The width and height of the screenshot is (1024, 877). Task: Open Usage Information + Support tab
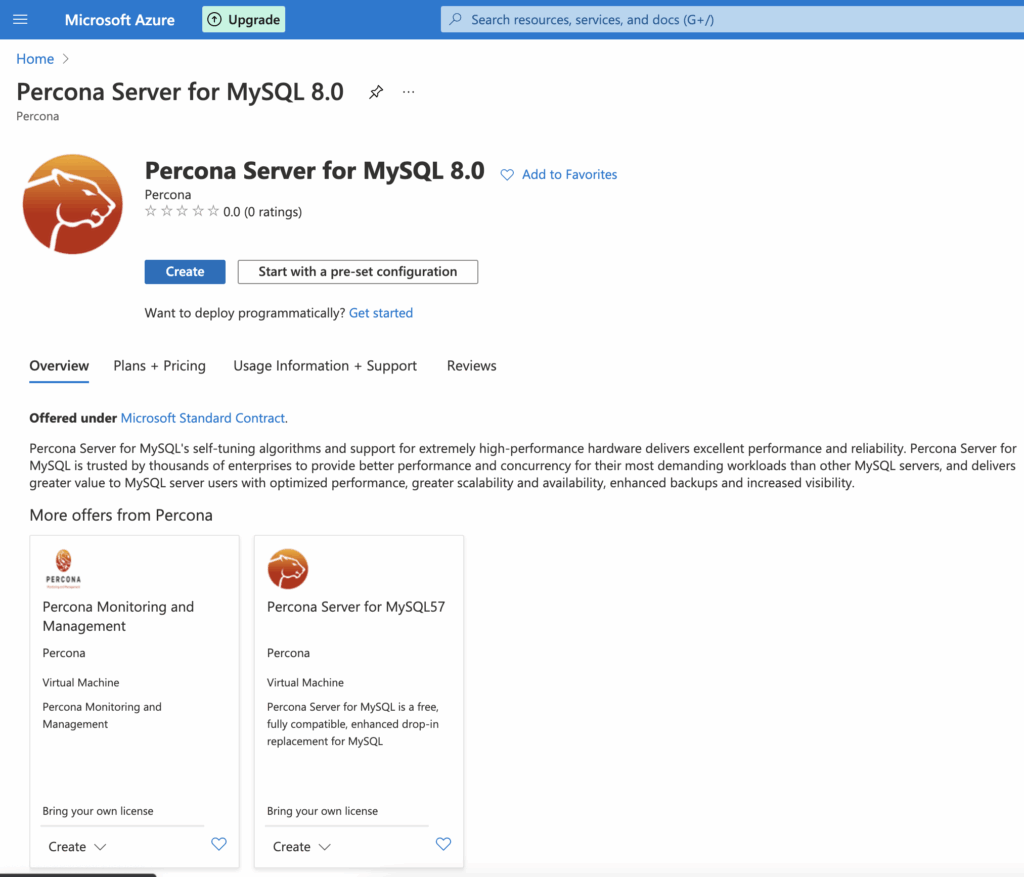coord(325,366)
